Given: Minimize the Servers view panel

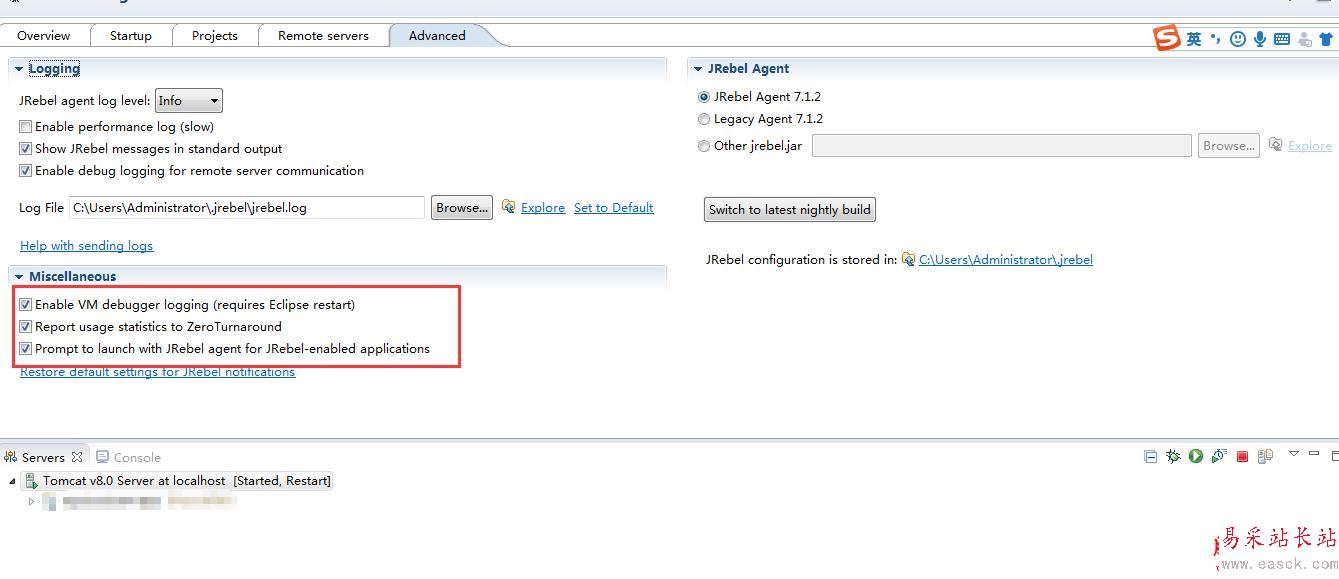Looking at the screenshot, I should tap(1314, 454).
